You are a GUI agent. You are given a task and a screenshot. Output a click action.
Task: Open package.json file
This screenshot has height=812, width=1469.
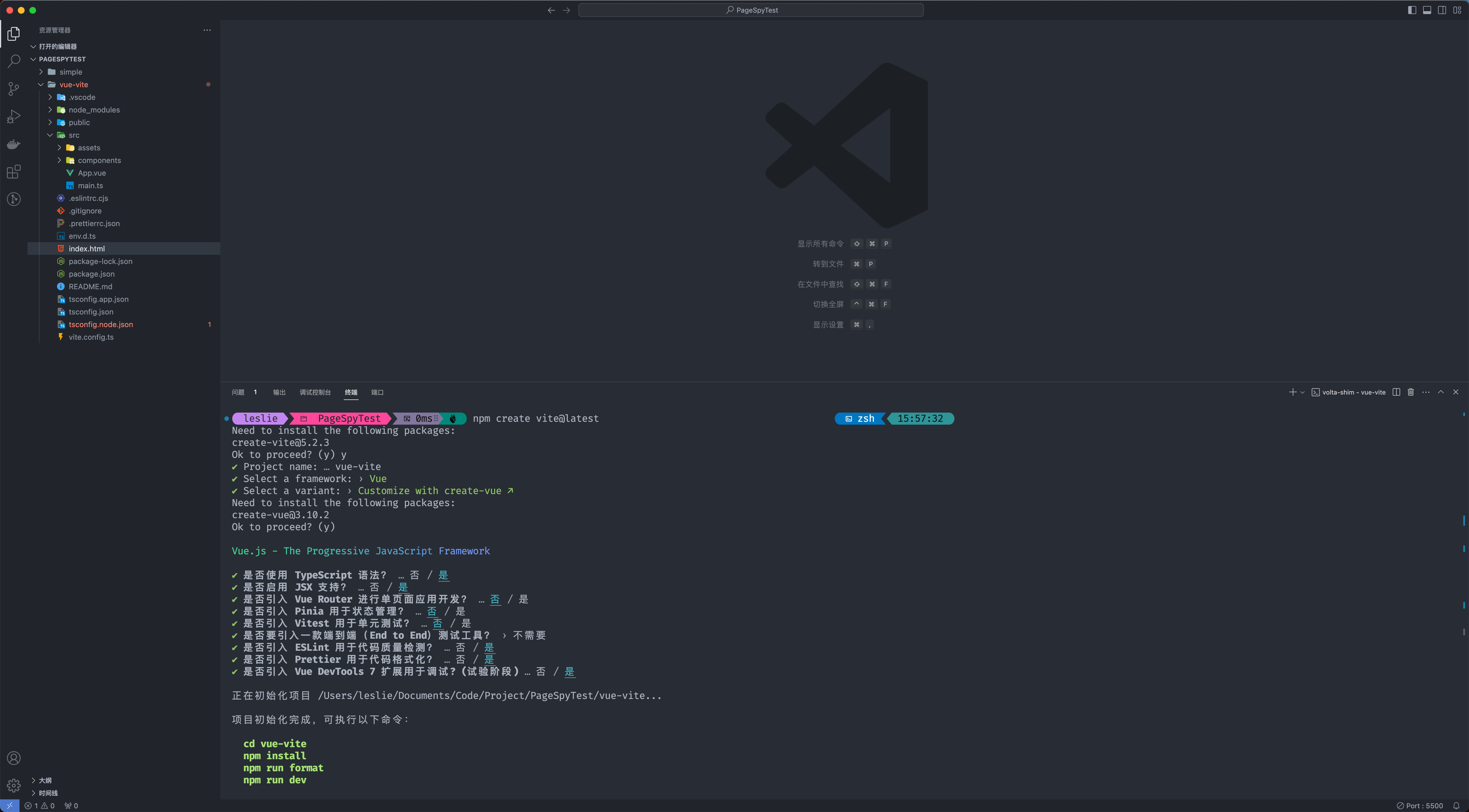124,274
